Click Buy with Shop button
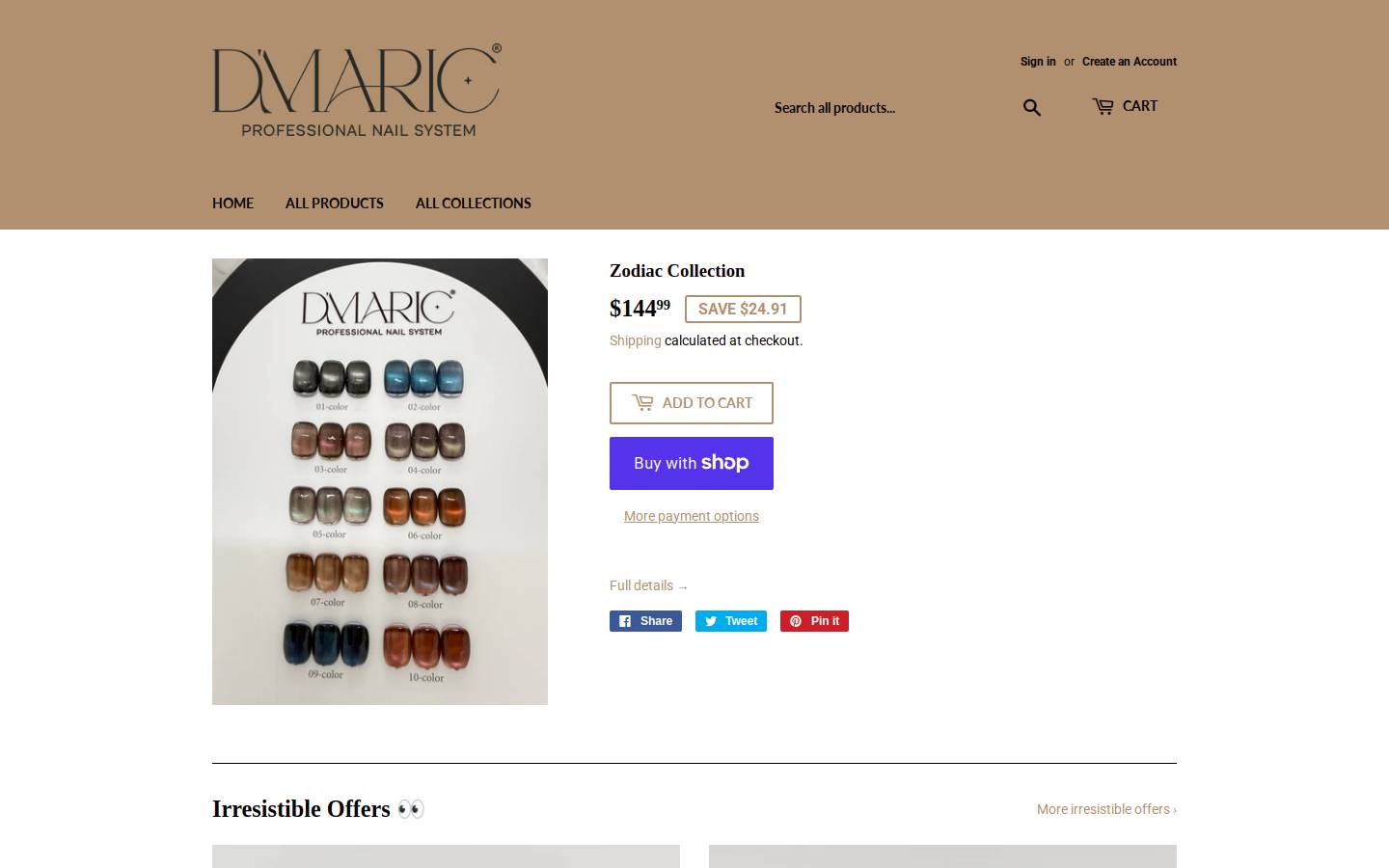Screen dimensions: 1389x868 [692, 463]
